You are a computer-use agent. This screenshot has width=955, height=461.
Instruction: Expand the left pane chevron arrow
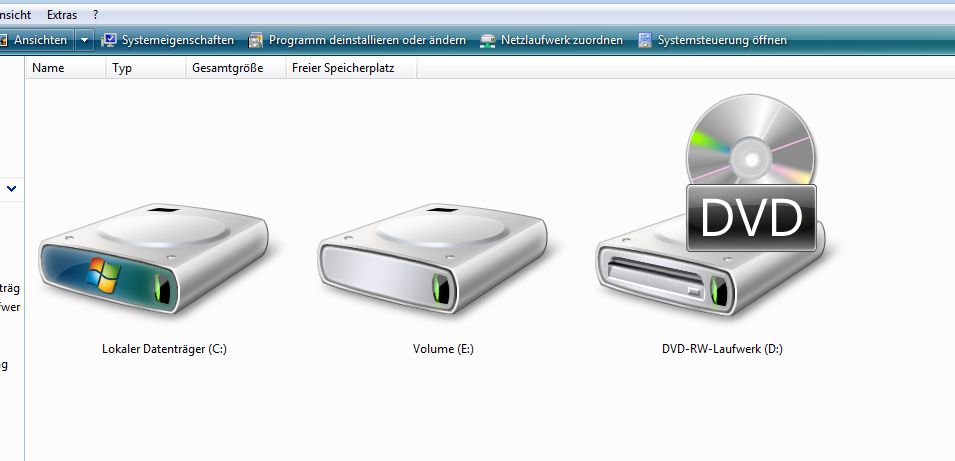(x=12, y=189)
